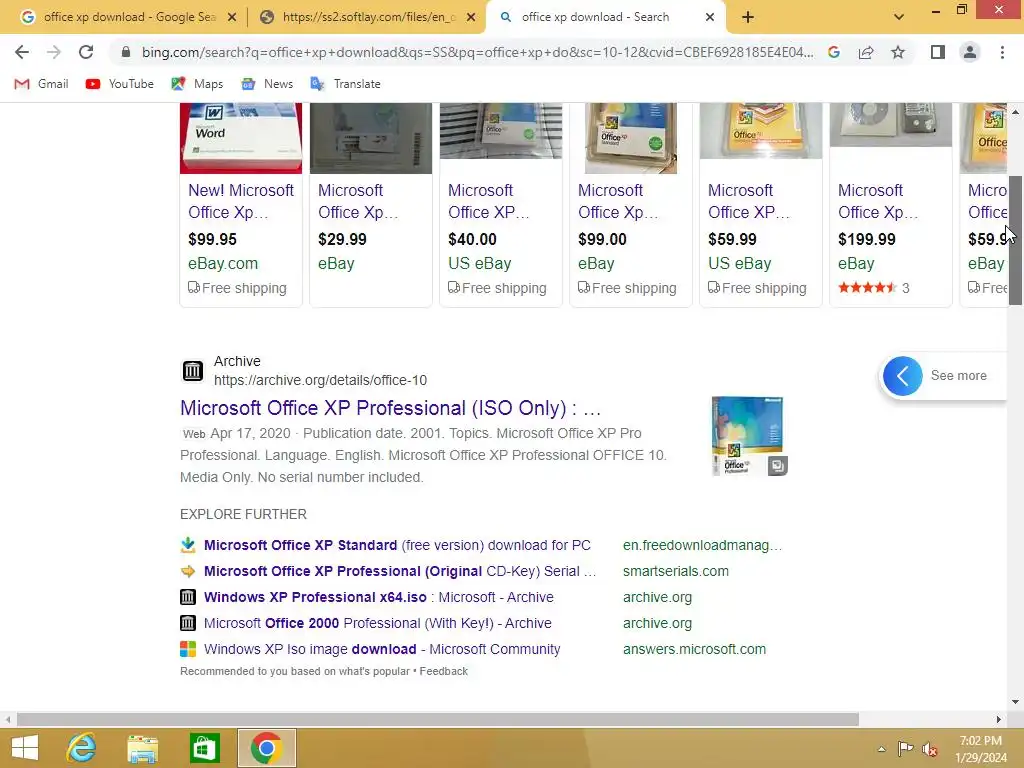Open Microsoft Office XP Professional (ISO Only) result
Screen dimensions: 1024x768
click(x=390, y=408)
